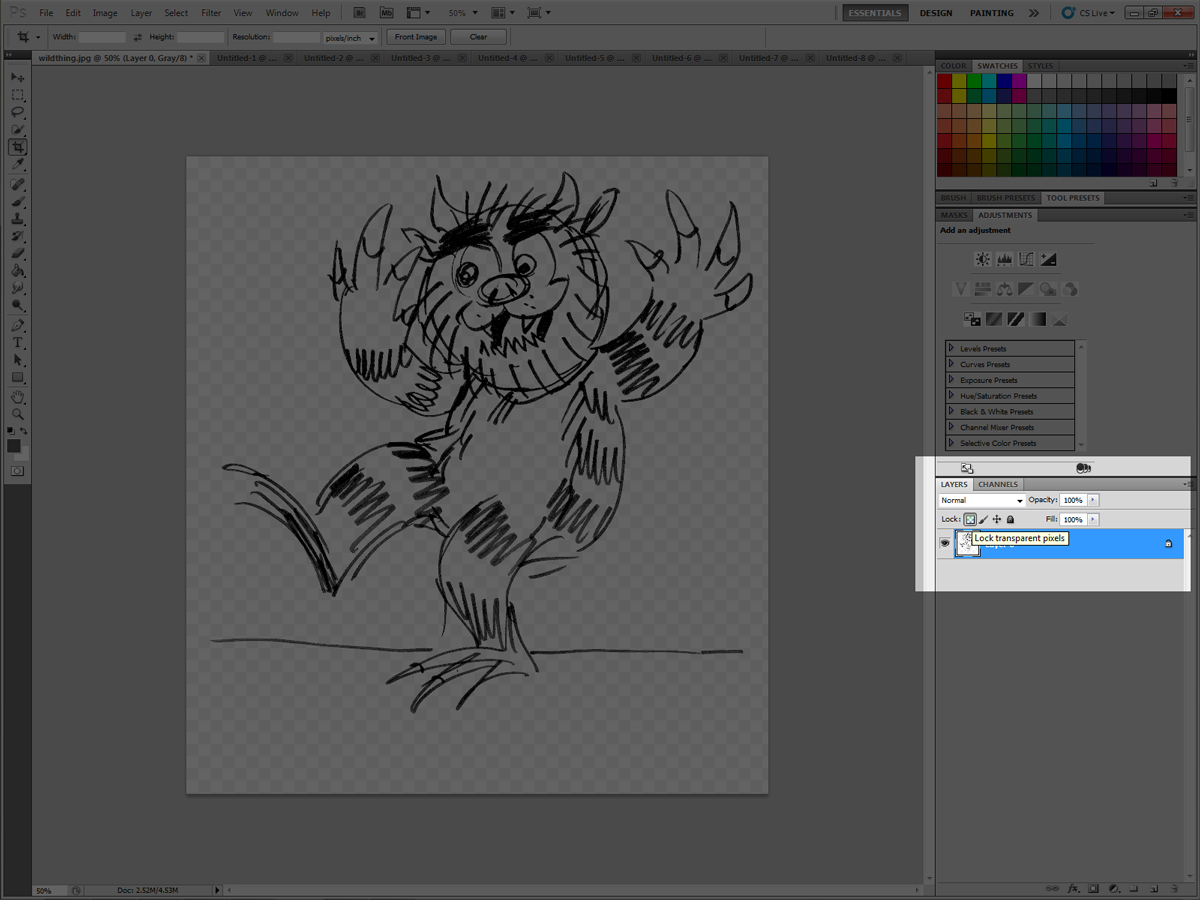Toggle Lock transparent pixels
1200x900 pixels.
pyautogui.click(x=970, y=520)
